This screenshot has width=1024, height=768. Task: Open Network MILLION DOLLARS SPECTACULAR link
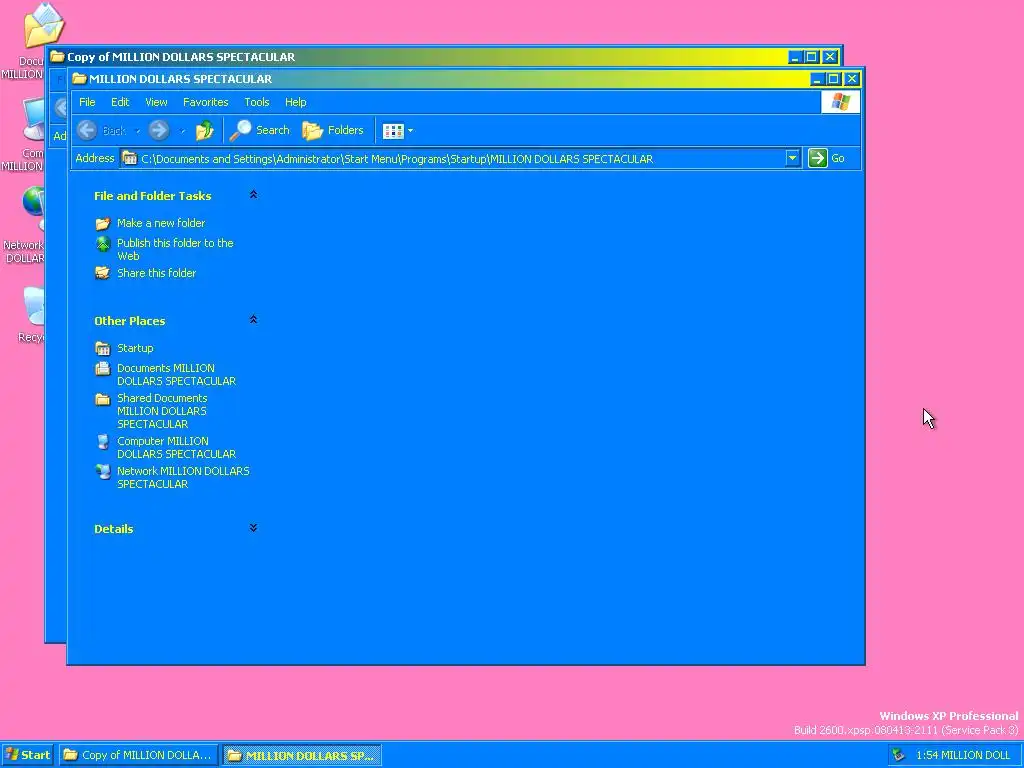[x=183, y=477]
